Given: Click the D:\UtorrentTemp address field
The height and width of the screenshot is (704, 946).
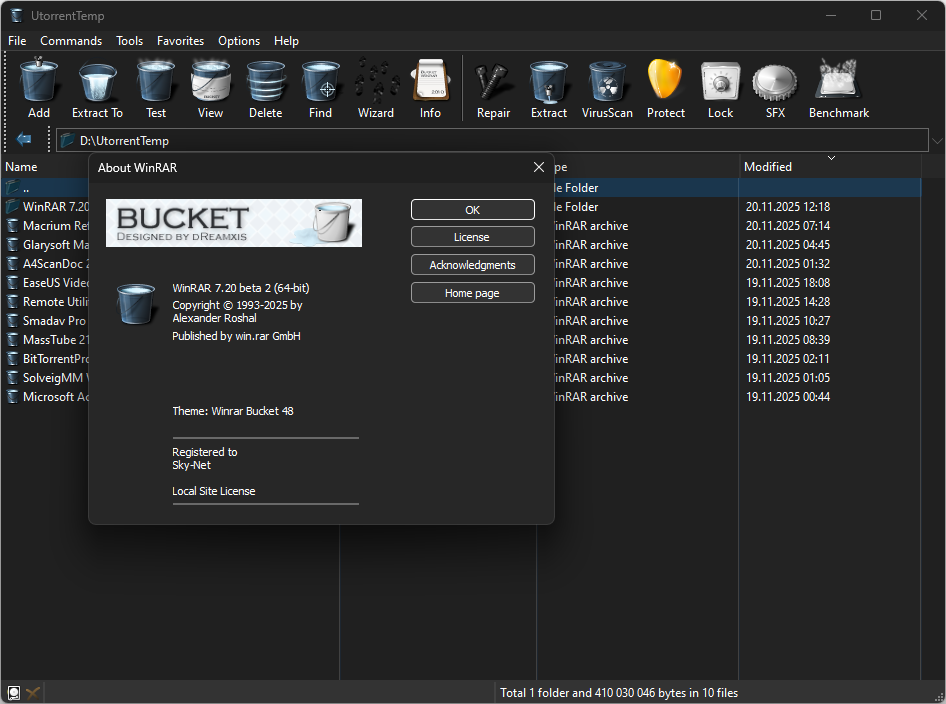Looking at the screenshot, I should (x=492, y=141).
